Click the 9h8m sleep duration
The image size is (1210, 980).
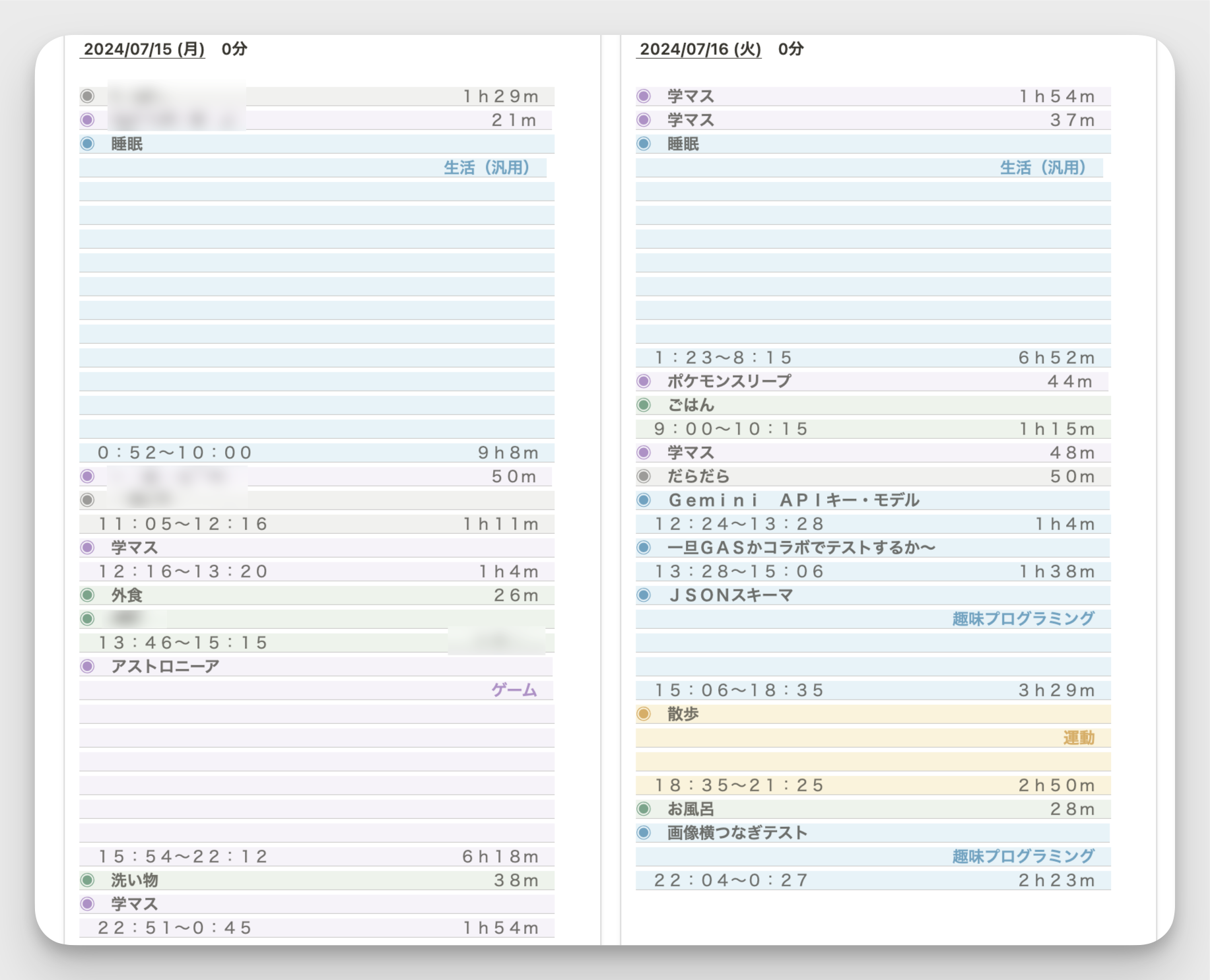[508, 453]
